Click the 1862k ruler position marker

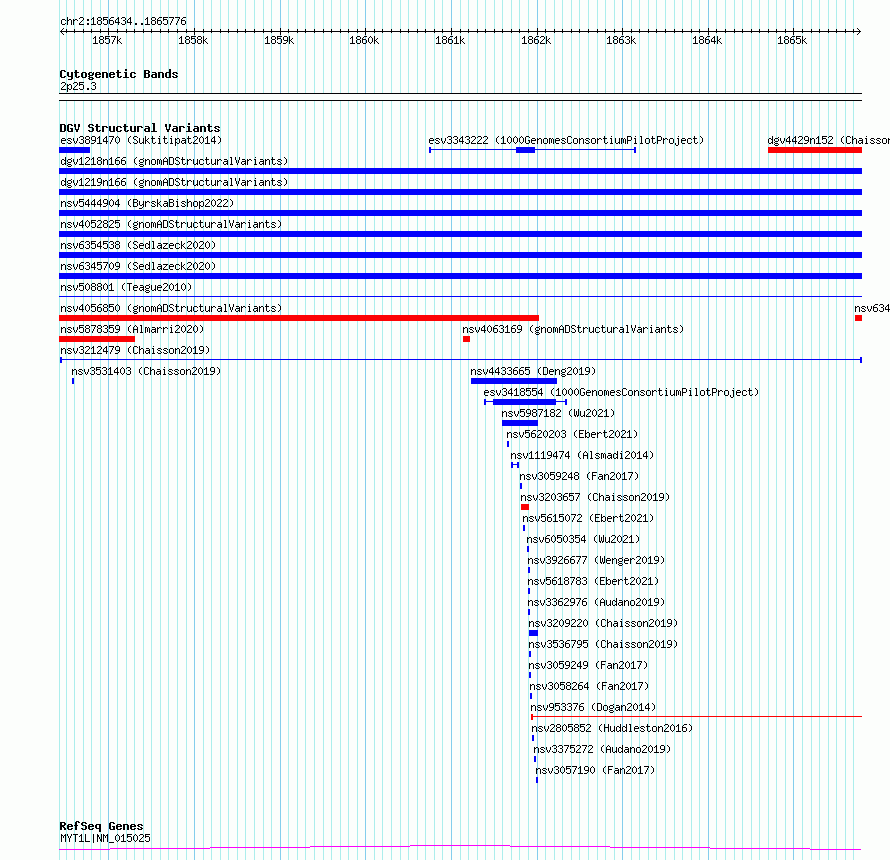click(536, 40)
